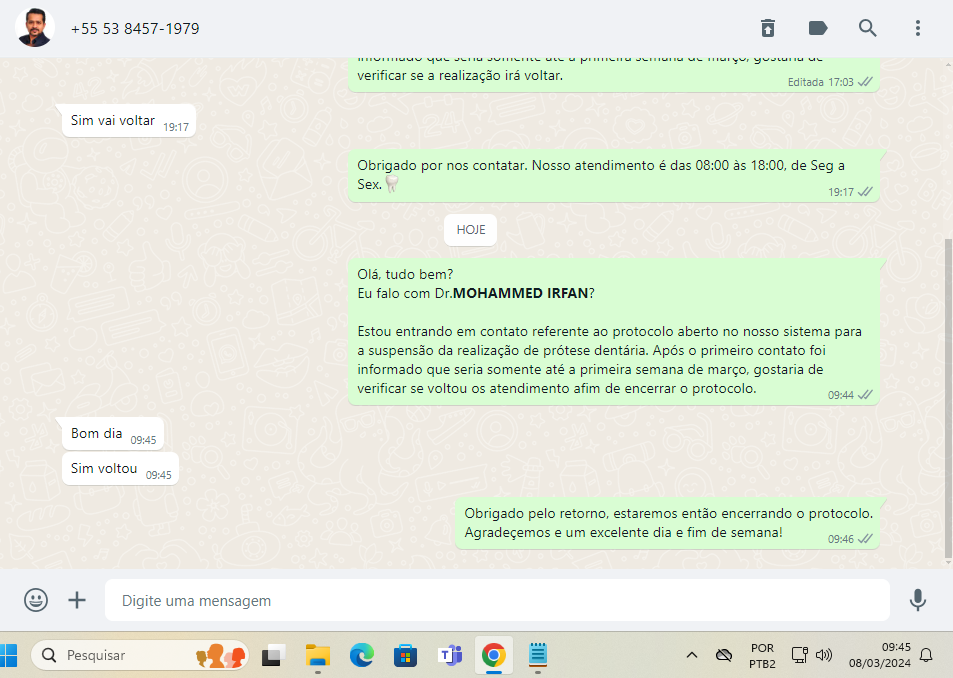Delete chat with trash icon

pos(768,28)
